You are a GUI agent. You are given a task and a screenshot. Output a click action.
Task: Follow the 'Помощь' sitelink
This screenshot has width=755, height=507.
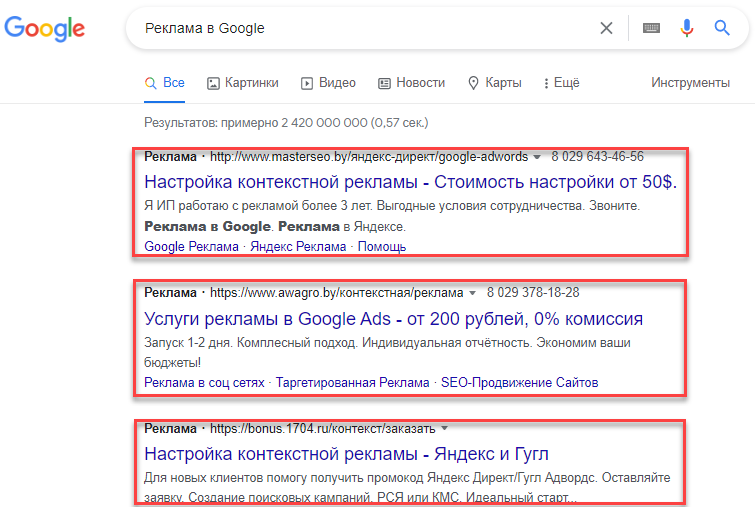tap(382, 247)
